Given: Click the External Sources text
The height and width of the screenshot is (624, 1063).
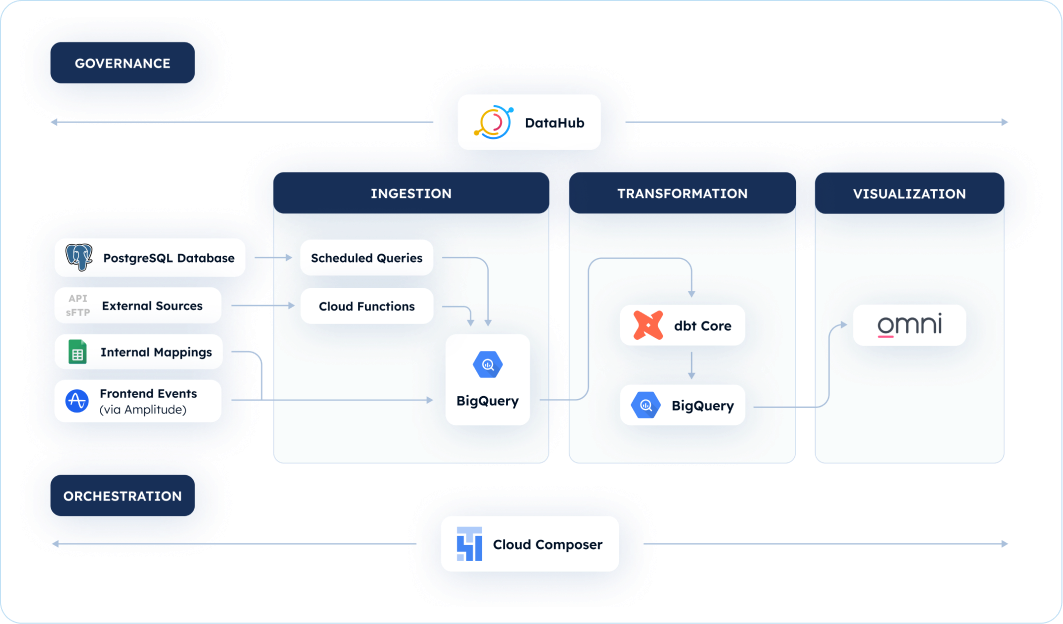Looking at the screenshot, I should click(x=152, y=306).
